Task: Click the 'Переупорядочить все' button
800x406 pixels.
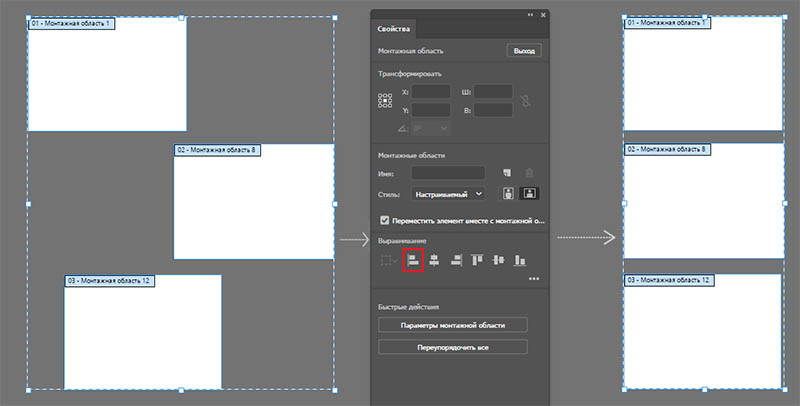Action: click(x=452, y=346)
